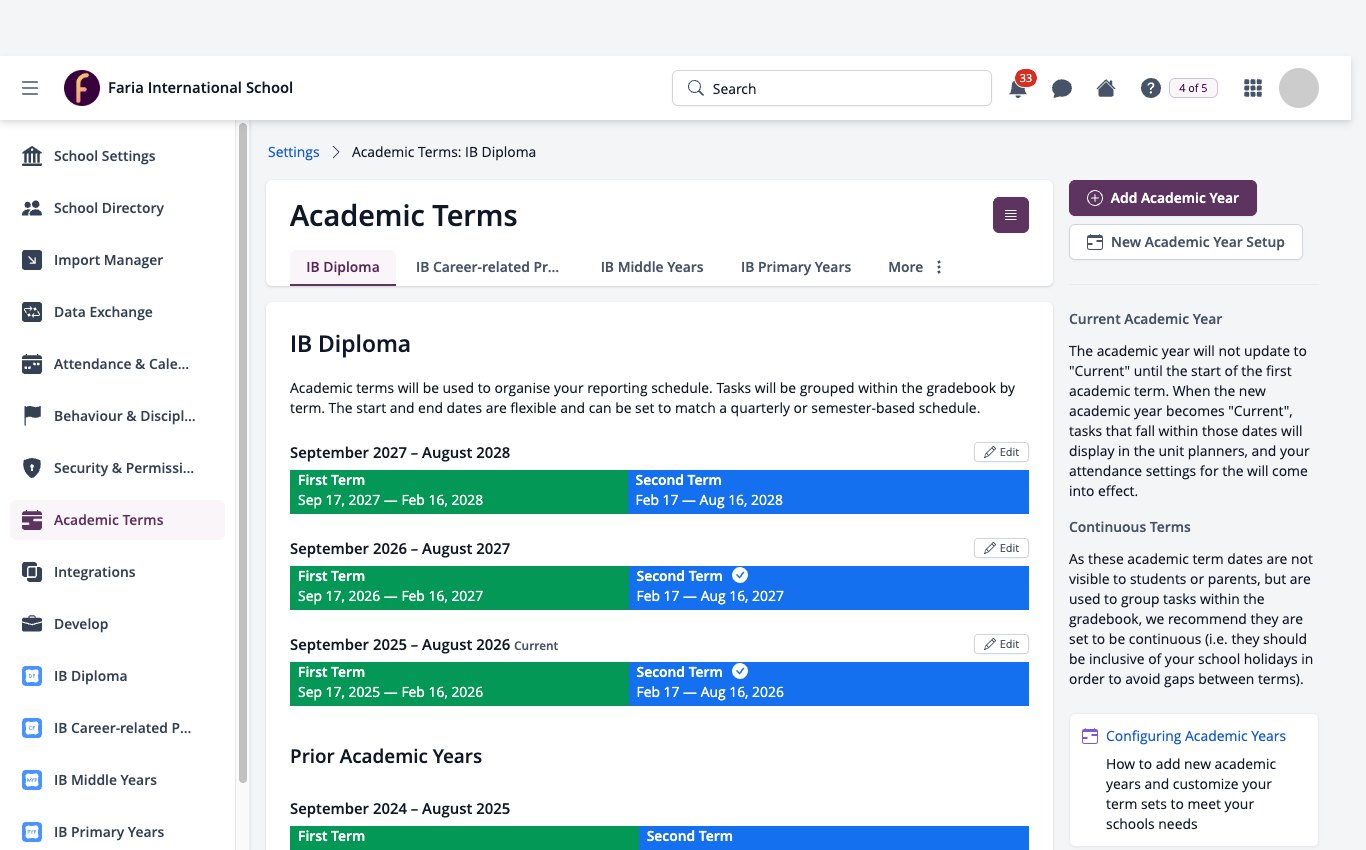
Task: Open Configuring Academic Years help article
Action: [x=1196, y=736]
